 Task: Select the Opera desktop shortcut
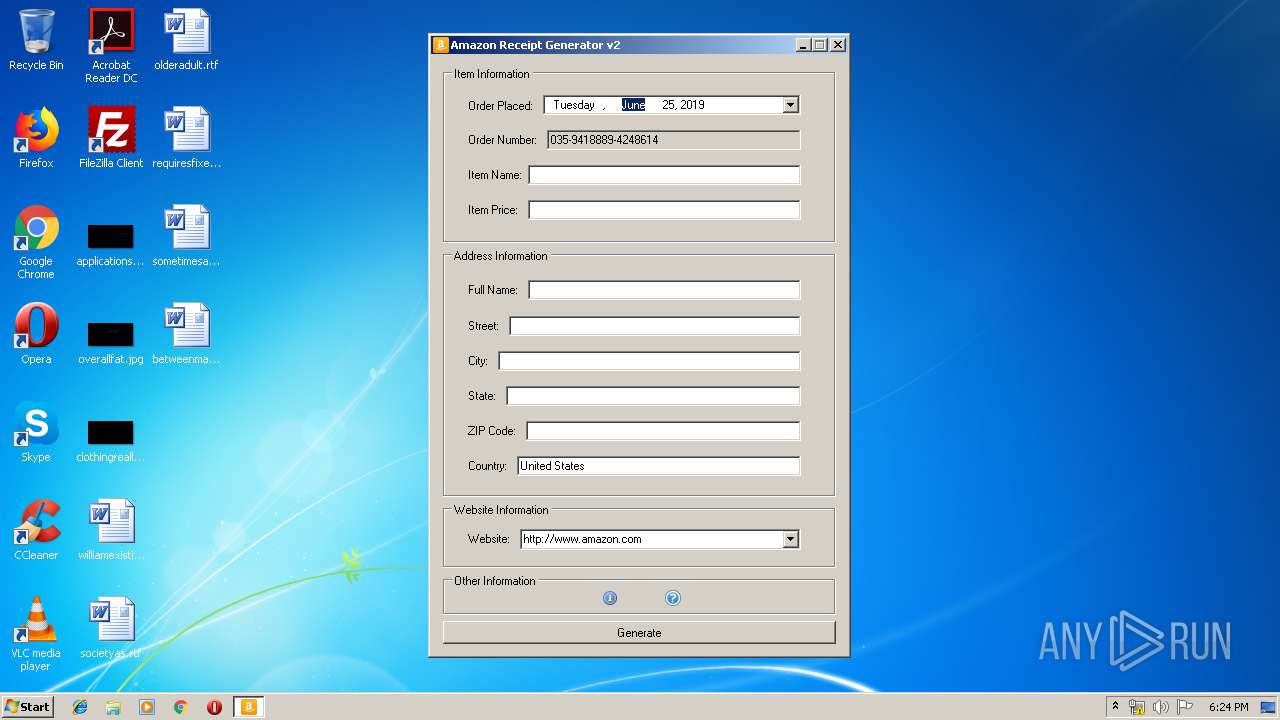point(36,334)
